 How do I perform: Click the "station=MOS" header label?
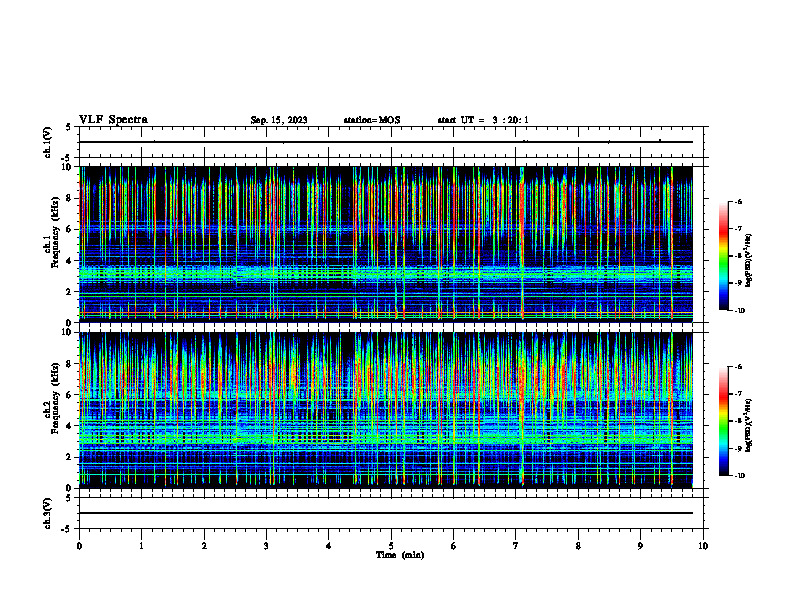(372, 120)
